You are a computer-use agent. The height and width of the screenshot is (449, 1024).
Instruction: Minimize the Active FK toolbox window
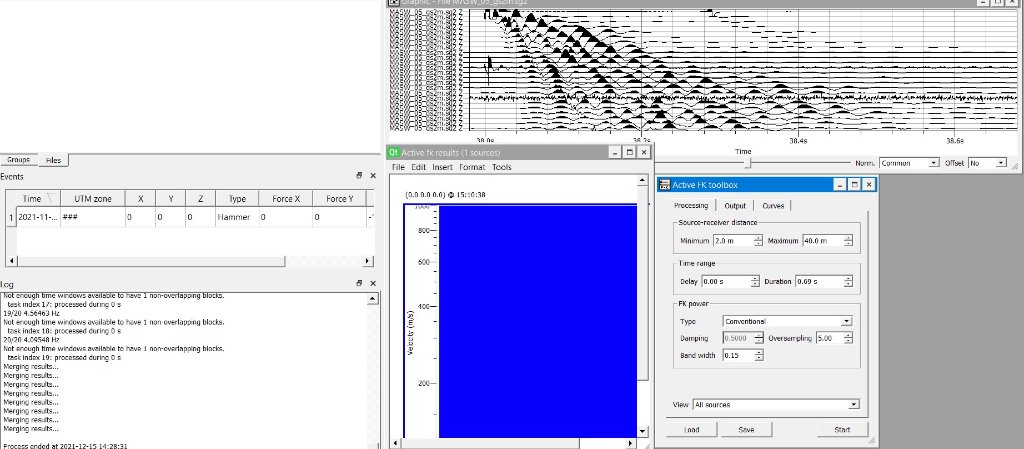836,185
